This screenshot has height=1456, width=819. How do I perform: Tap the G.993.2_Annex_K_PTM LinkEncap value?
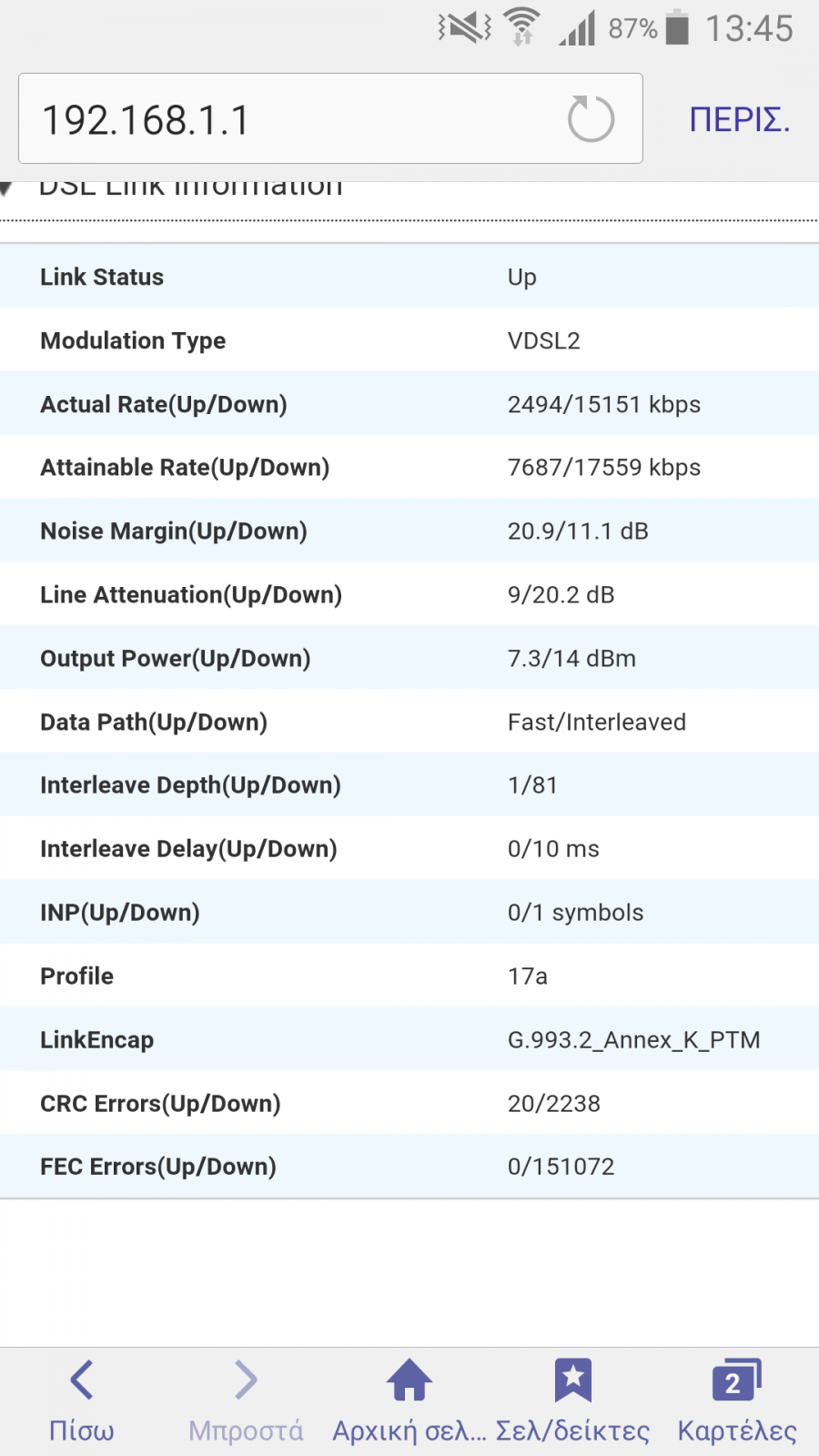(x=633, y=1039)
